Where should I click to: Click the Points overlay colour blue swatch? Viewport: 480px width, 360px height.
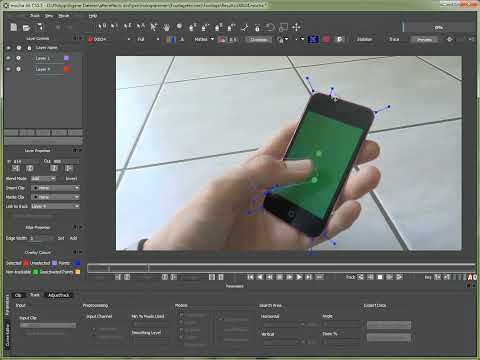coord(77,263)
